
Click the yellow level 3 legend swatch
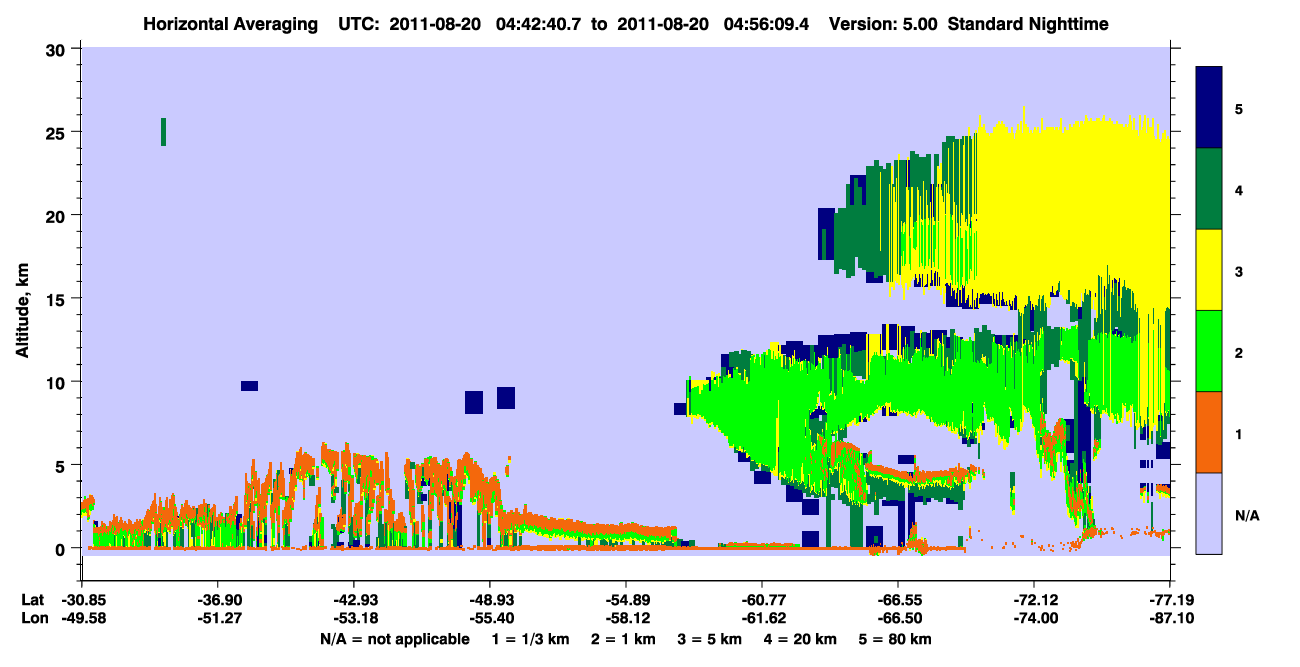(x=1210, y=270)
